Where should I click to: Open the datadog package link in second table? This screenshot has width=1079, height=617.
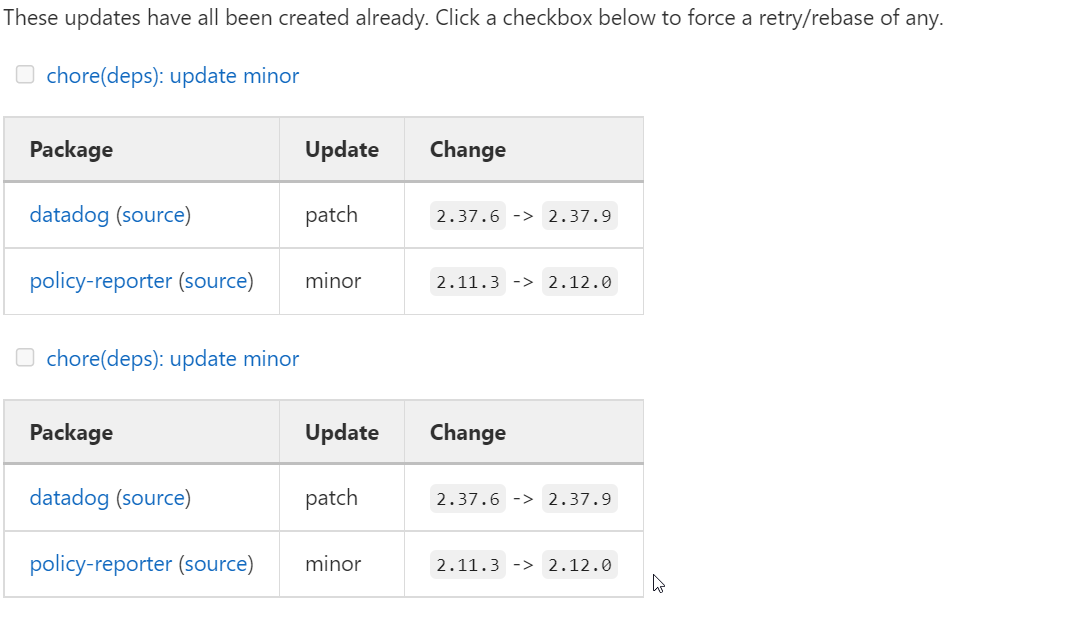[68, 497]
